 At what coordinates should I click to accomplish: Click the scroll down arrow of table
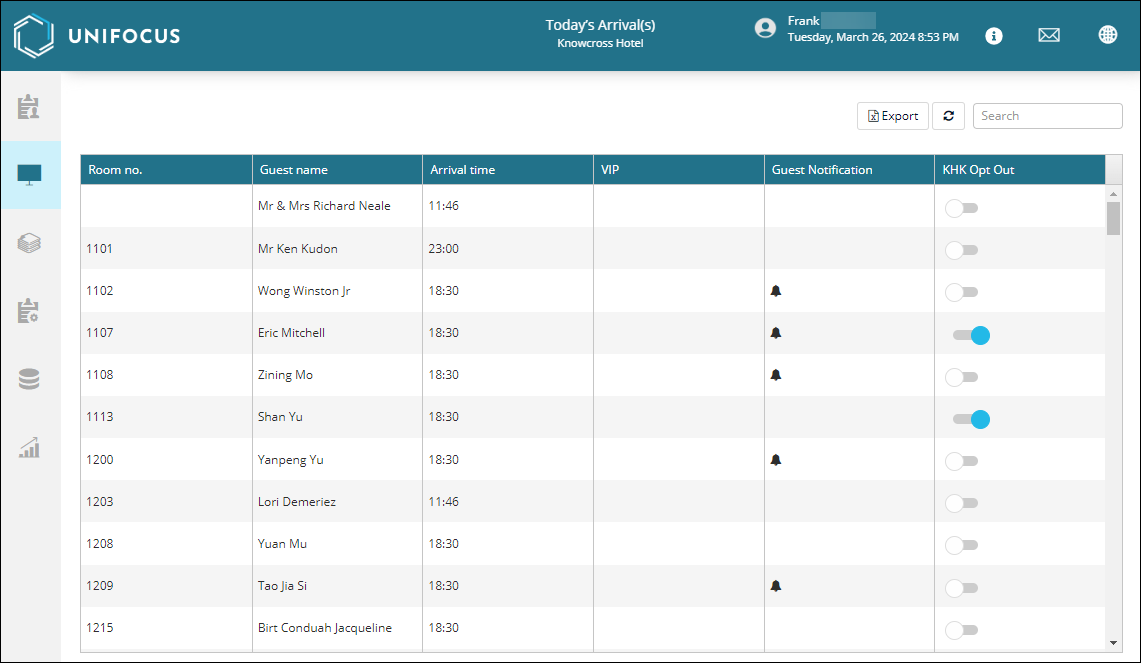click(1113, 642)
